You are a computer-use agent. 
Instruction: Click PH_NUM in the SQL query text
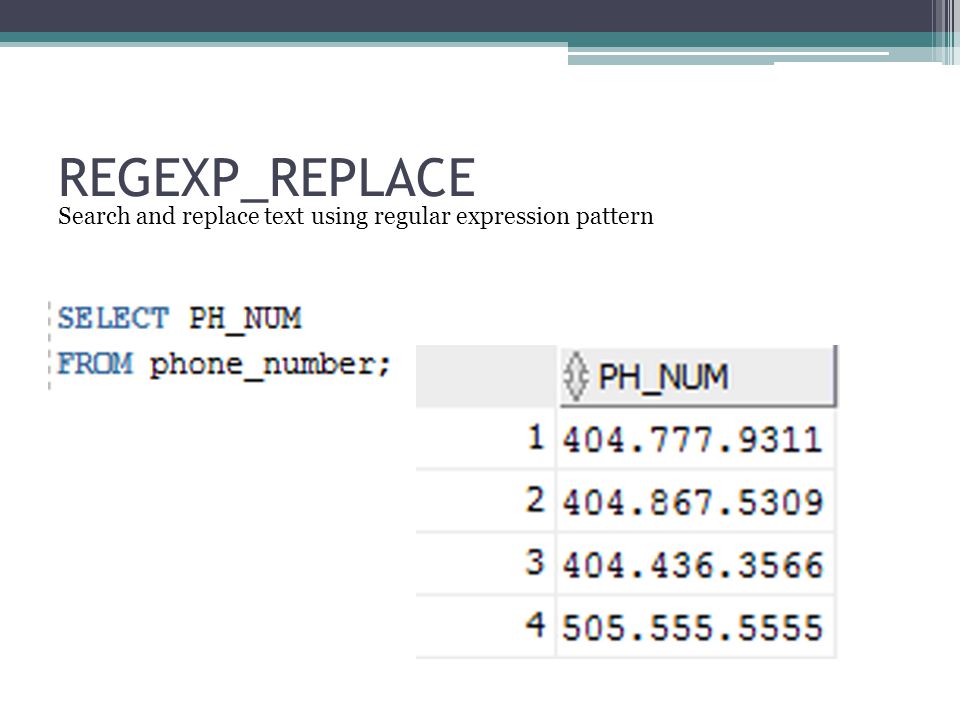245,319
